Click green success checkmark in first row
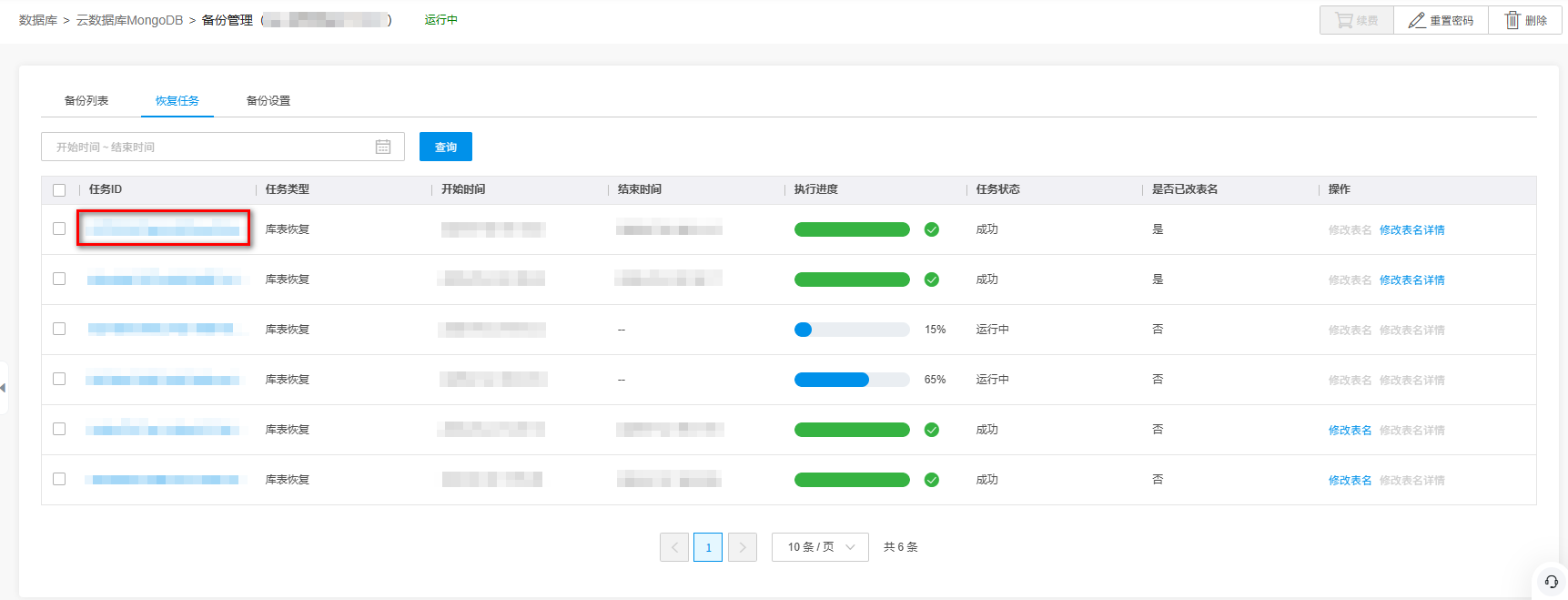This screenshot has width=1568, height=600. [x=931, y=229]
